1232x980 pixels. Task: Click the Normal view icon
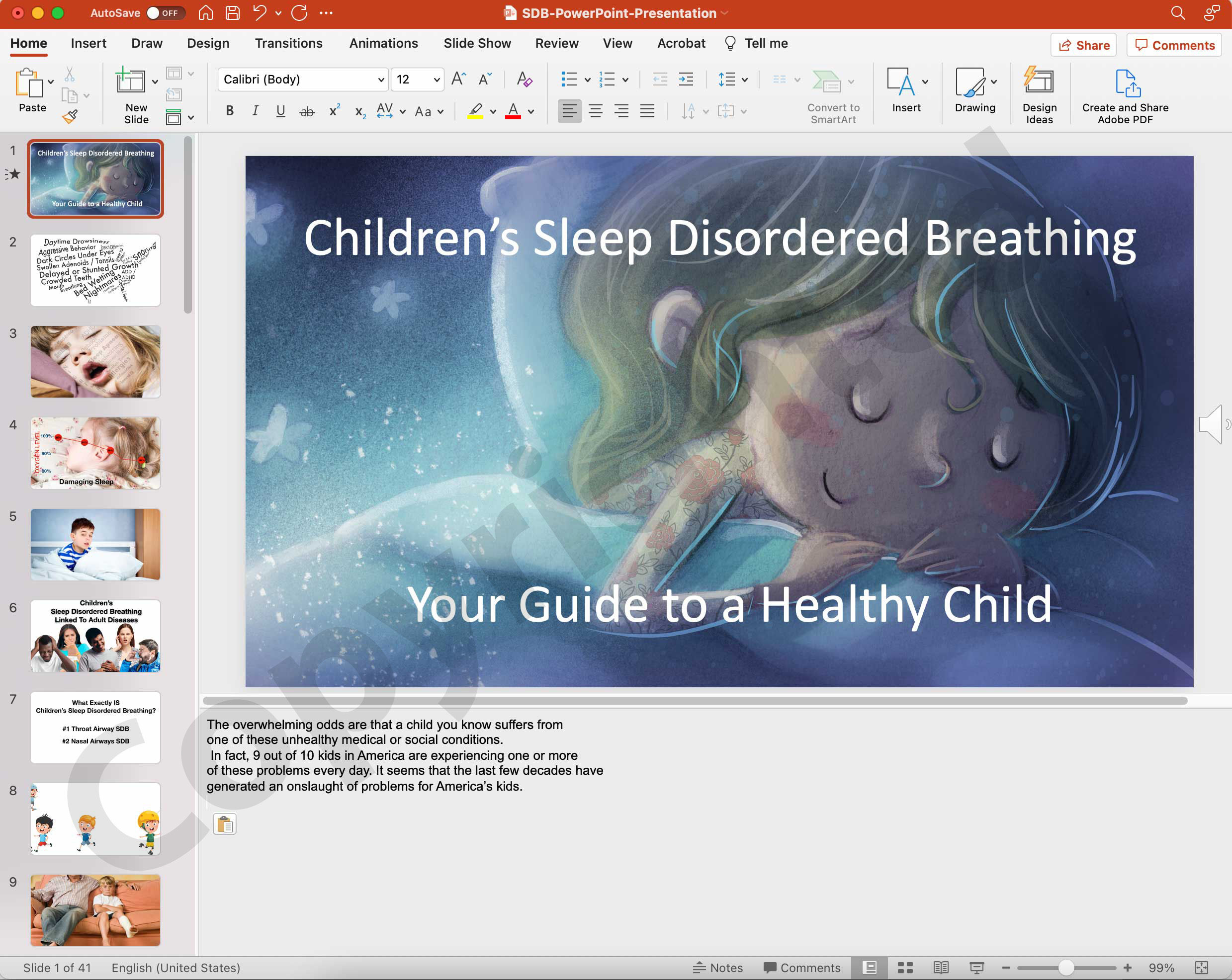click(x=869, y=968)
